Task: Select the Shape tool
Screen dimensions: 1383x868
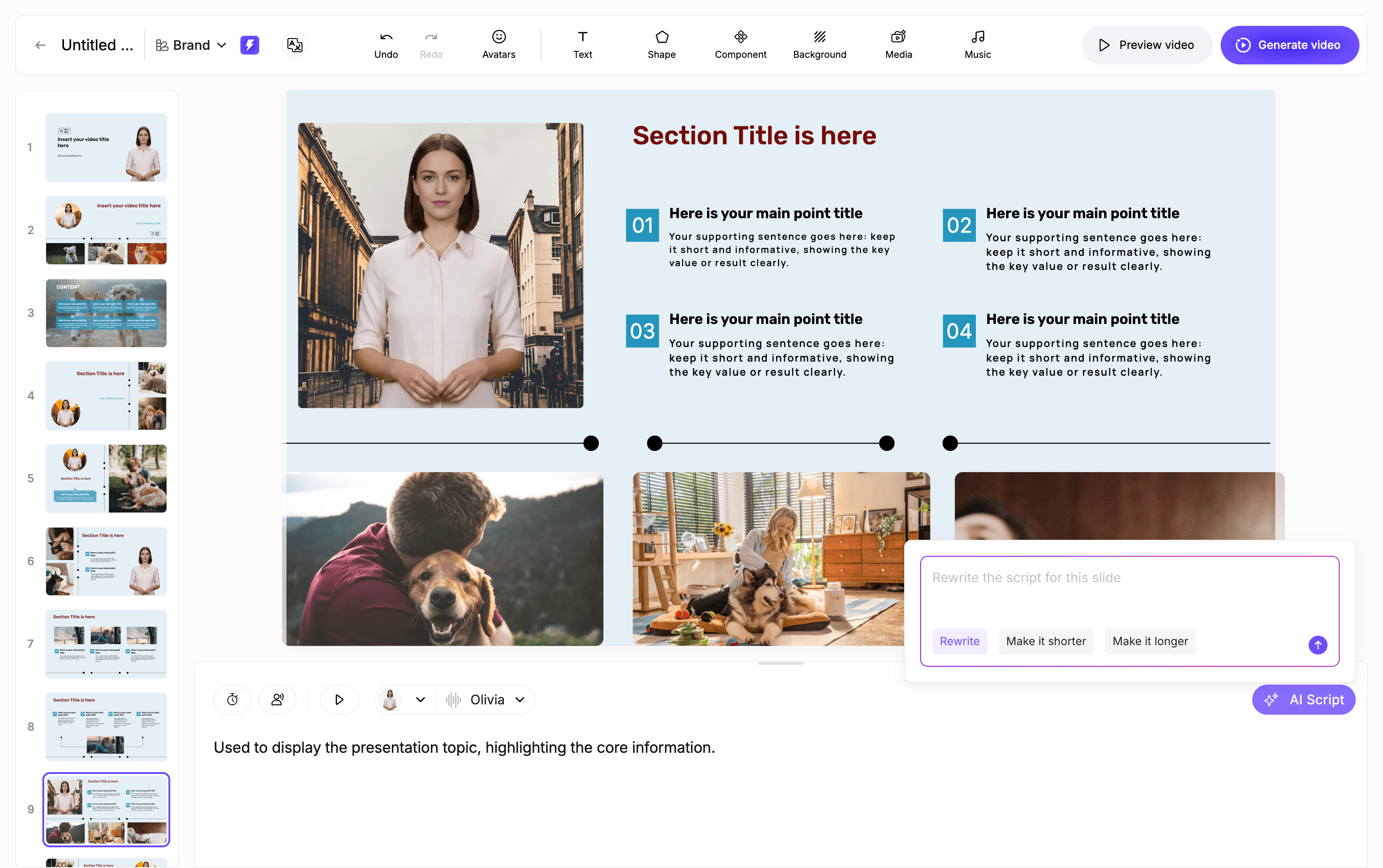Action: point(661,45)
